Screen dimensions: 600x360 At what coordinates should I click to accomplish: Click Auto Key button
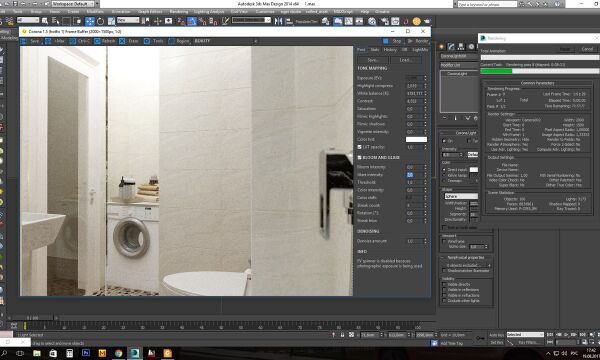496,335
